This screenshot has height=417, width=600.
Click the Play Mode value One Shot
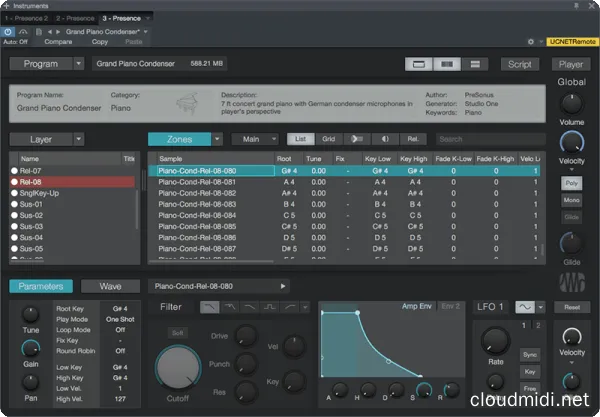pos(120,319)
